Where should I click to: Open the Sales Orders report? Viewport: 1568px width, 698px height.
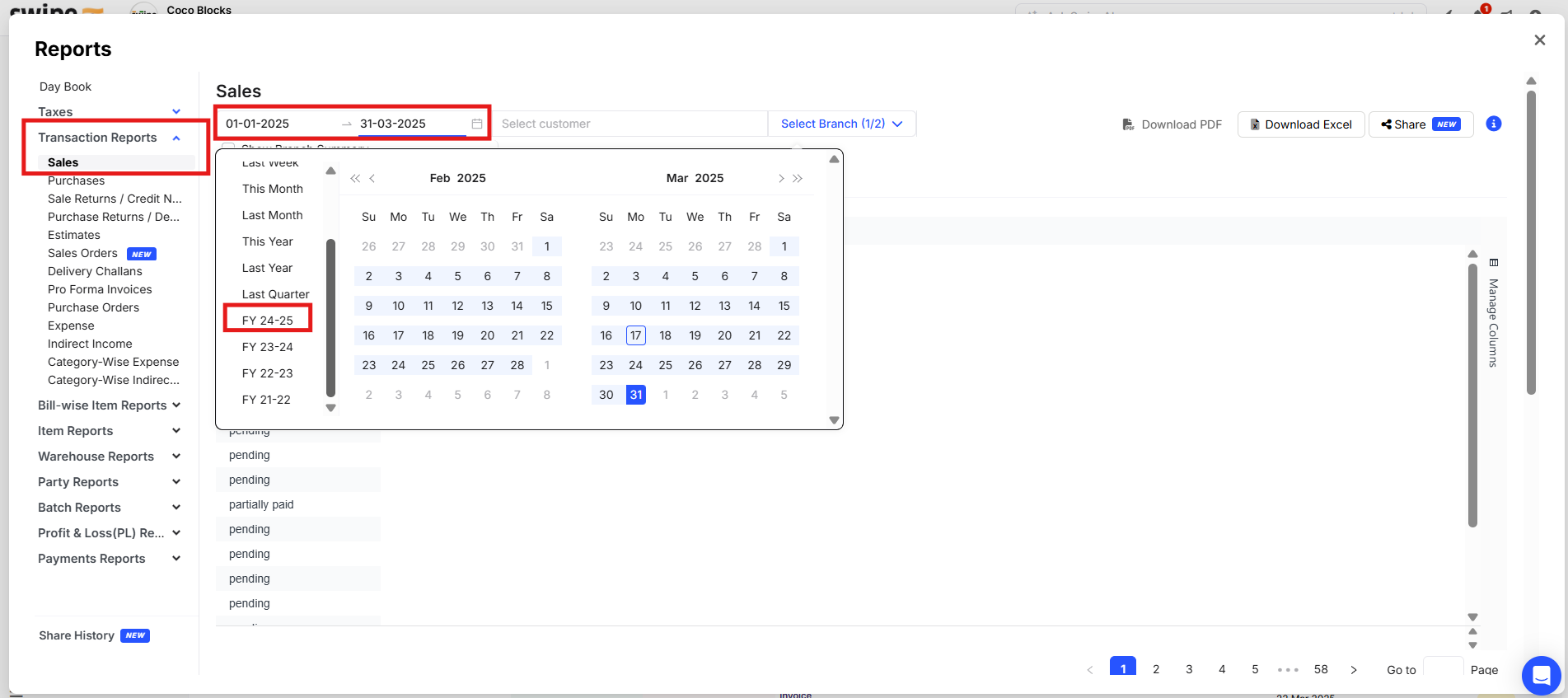tap(82, 253)
